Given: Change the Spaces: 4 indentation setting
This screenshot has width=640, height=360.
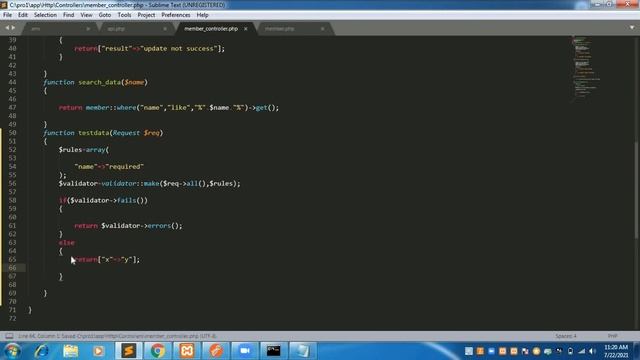Looking at the screenshot, I should pyautogui.click(x=566, y=336).
